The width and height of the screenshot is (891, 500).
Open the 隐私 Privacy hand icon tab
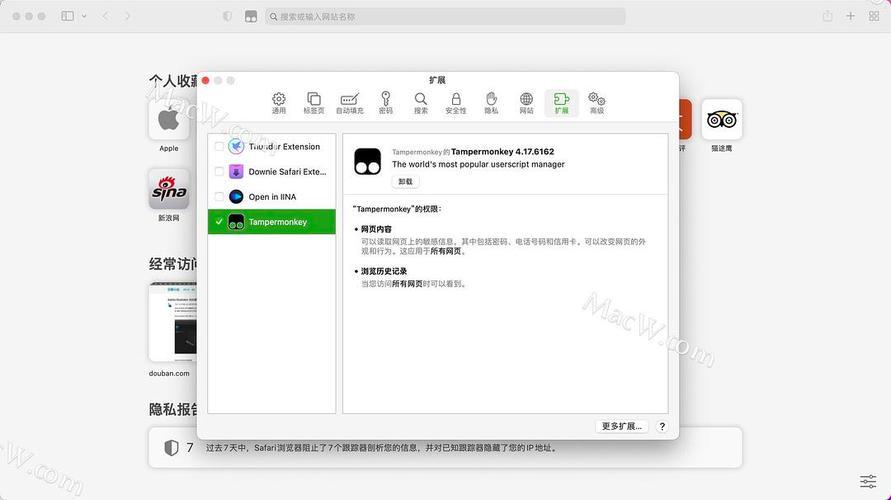(492, 103)
